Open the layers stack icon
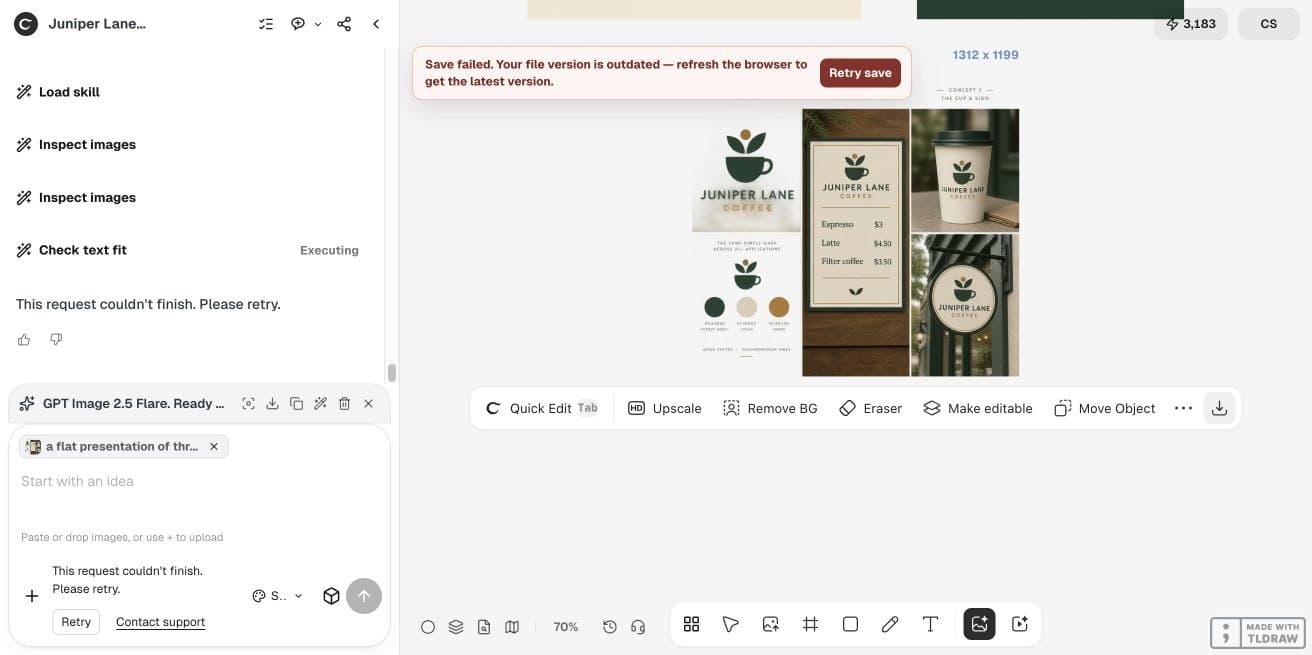Screen dimensions: 1312x655 [456, 627]
